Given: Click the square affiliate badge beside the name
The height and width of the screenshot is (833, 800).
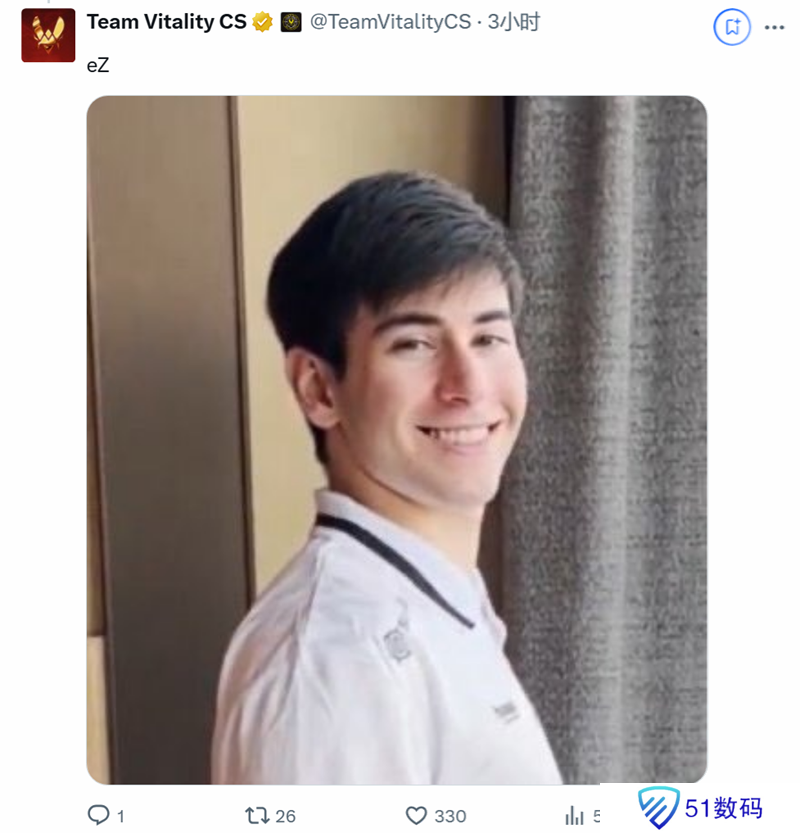Looking at the screenshot, I should (291, 22).
